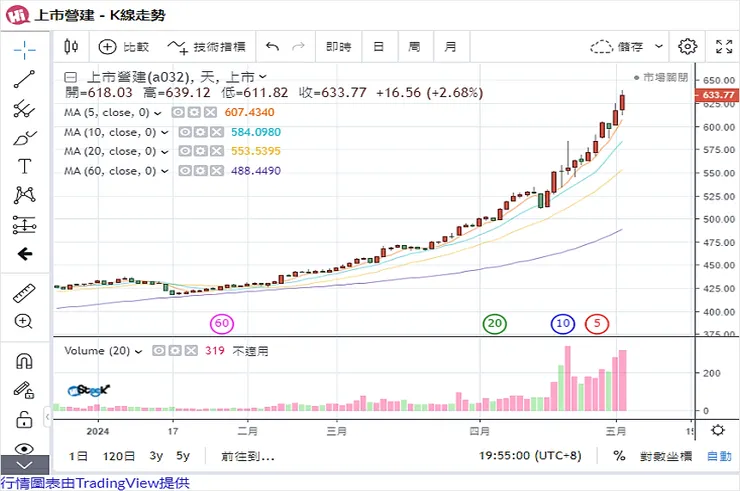Set range to 3y

[156, 456]
